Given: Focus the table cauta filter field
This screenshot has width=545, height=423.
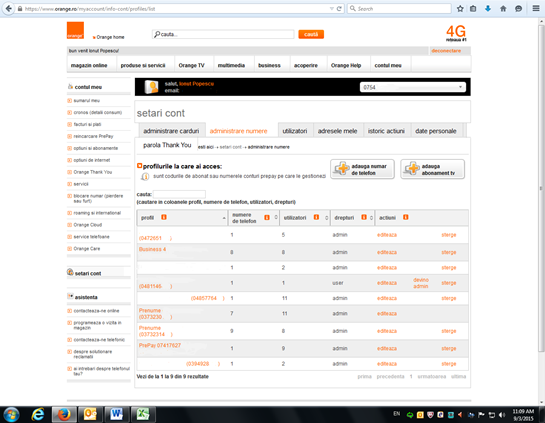Looking at the screenshot, I should (x=179, y=194).
